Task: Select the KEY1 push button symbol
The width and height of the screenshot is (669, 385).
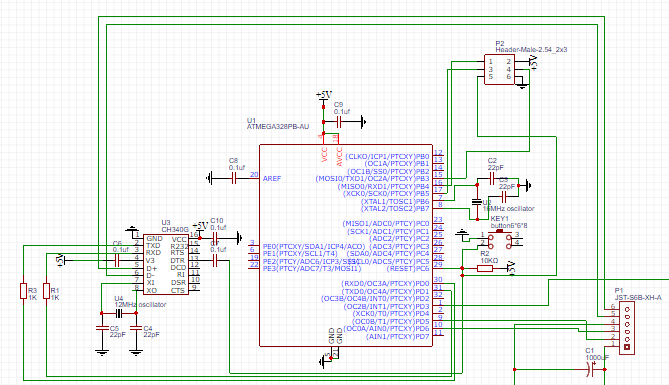Action: [x=500, y=240]
